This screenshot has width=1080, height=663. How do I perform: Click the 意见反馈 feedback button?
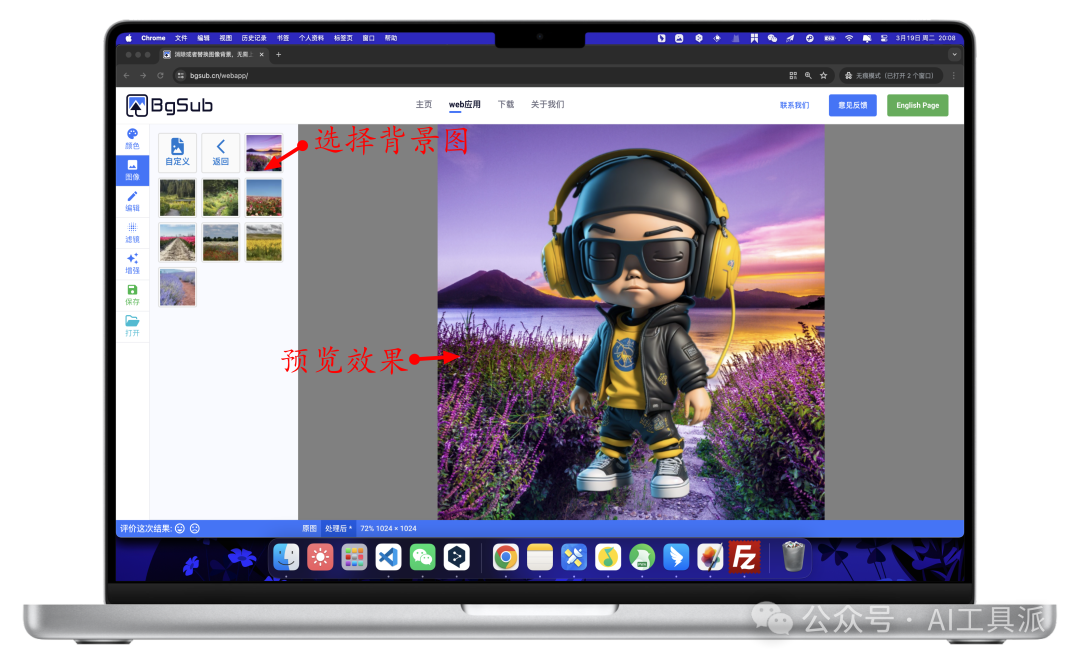[853, 105]
